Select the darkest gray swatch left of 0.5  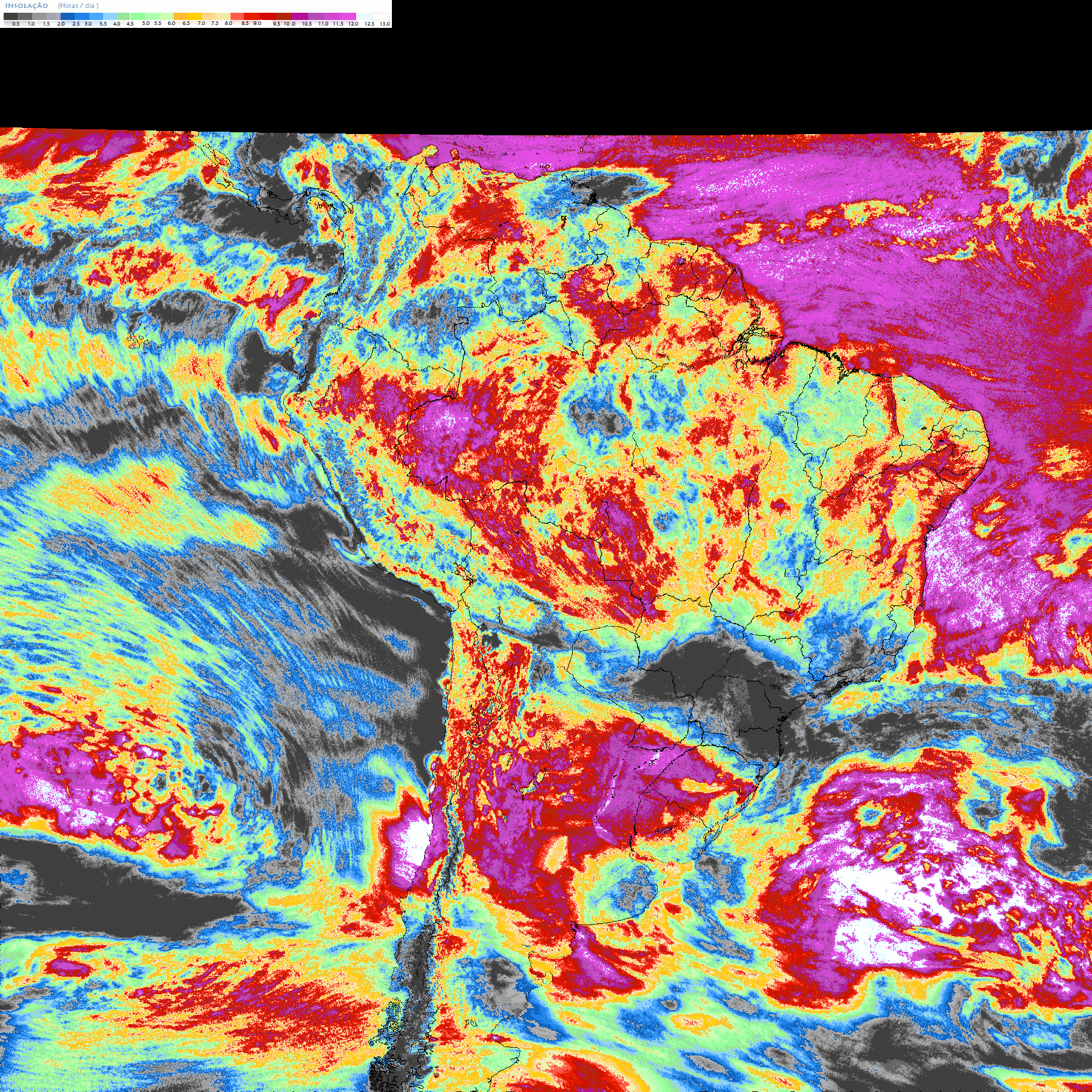point(10,16)
